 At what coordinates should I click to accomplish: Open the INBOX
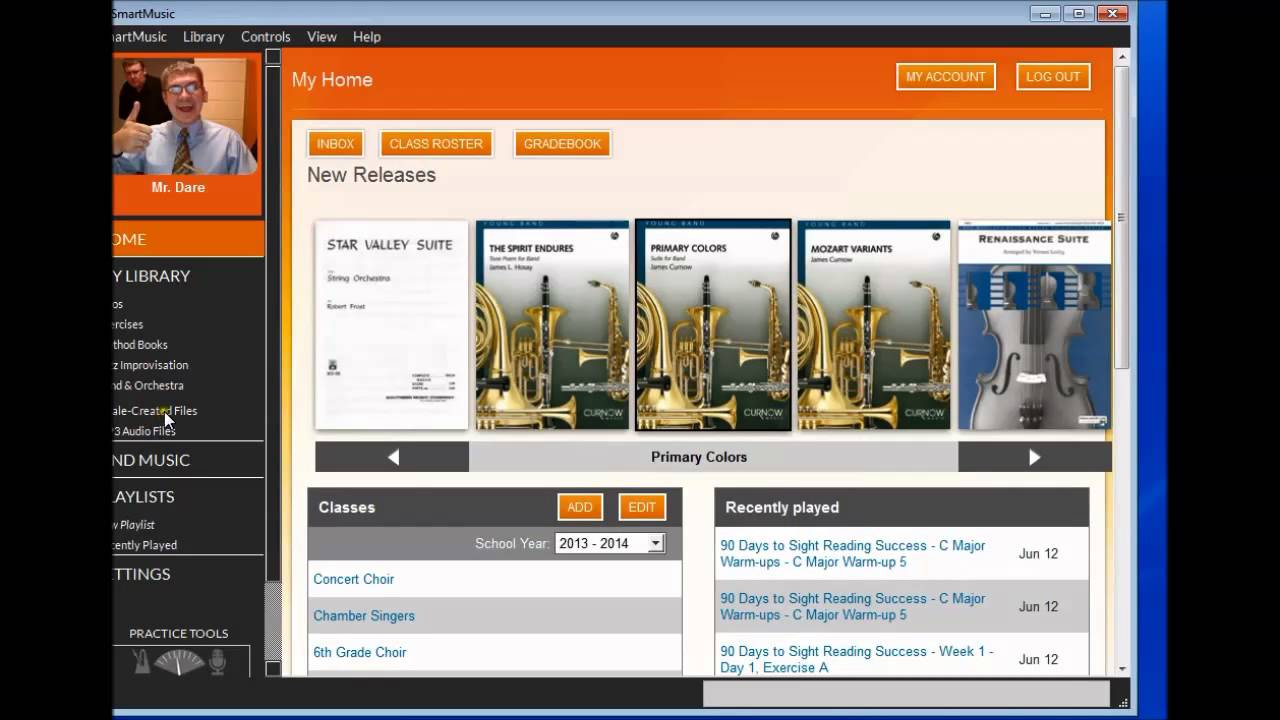335,144
